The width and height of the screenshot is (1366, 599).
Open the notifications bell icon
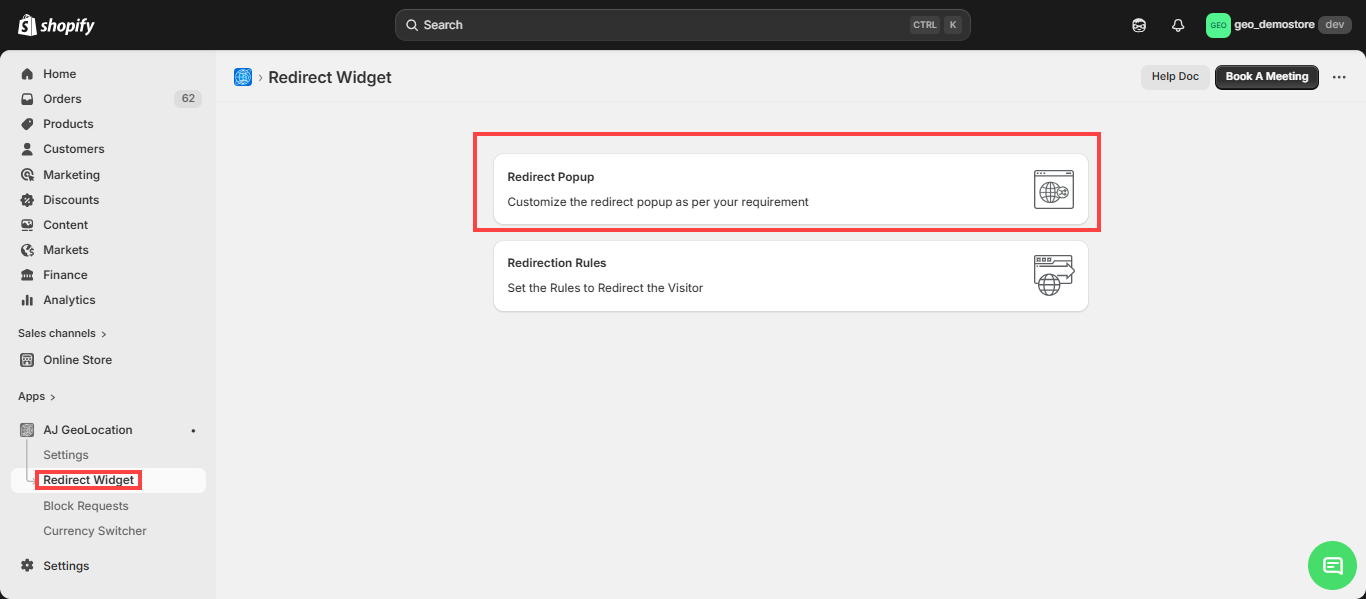(1178, 25)
